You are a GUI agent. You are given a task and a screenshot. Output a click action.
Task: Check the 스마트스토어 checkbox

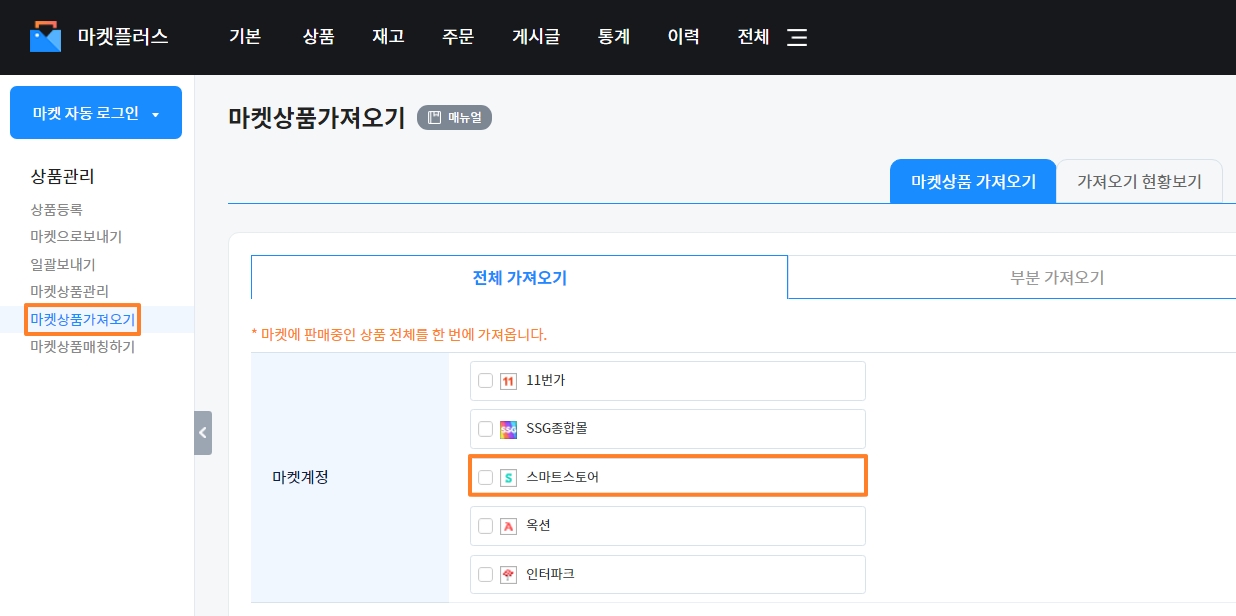pyautogui.click(x=485, y=478)
